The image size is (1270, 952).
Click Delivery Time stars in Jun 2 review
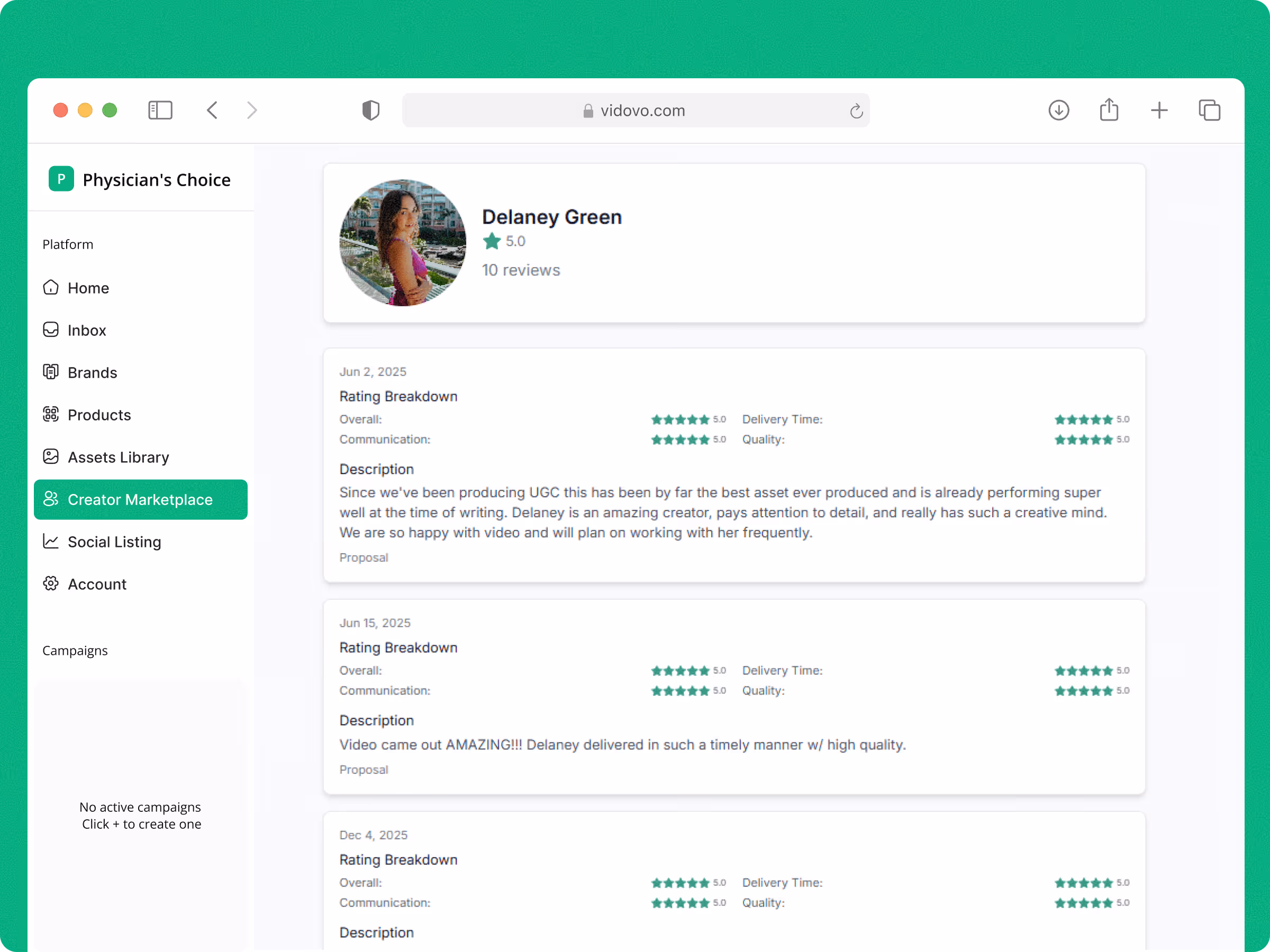coord(1083,419)
